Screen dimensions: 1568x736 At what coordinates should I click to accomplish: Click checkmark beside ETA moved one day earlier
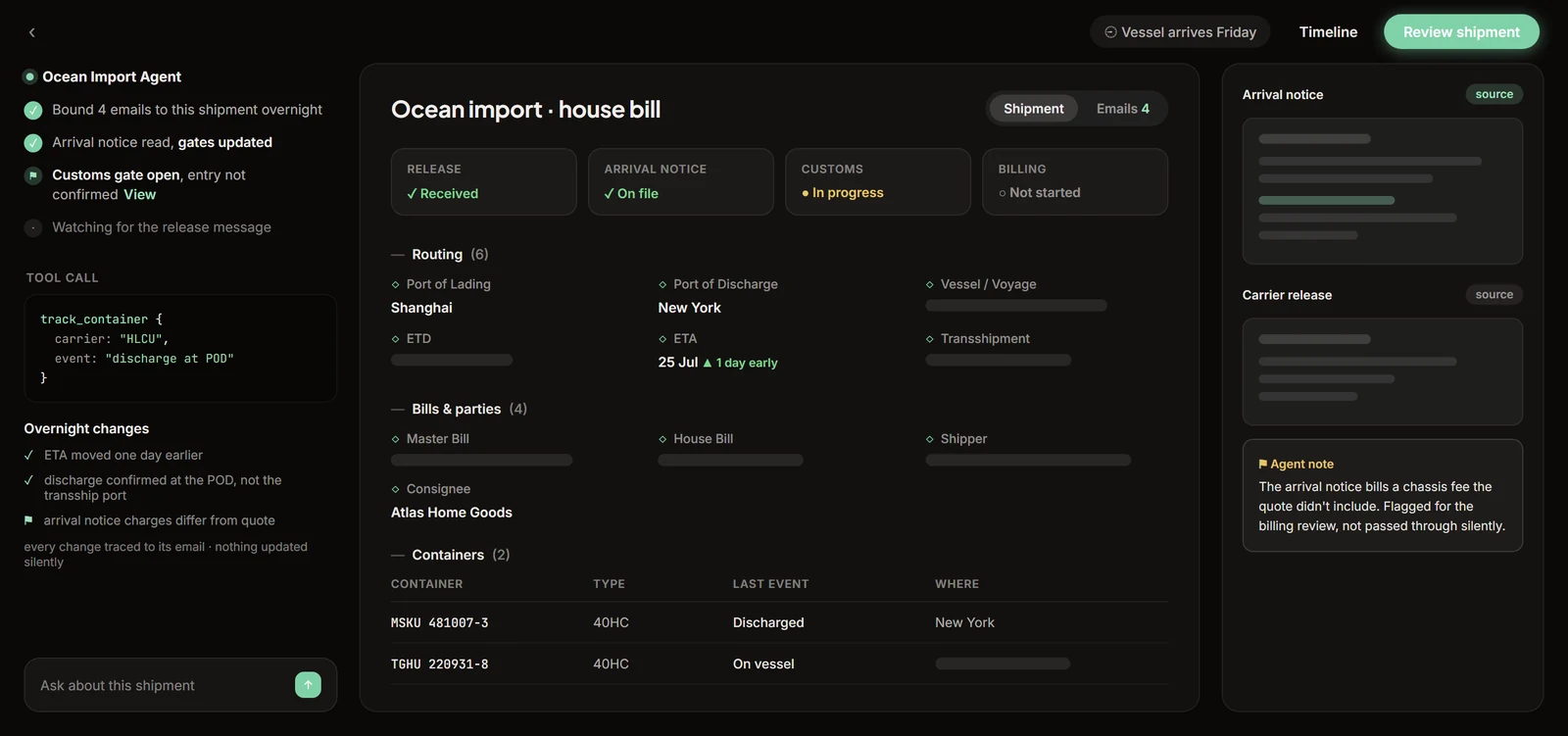[x=28, y=456]
